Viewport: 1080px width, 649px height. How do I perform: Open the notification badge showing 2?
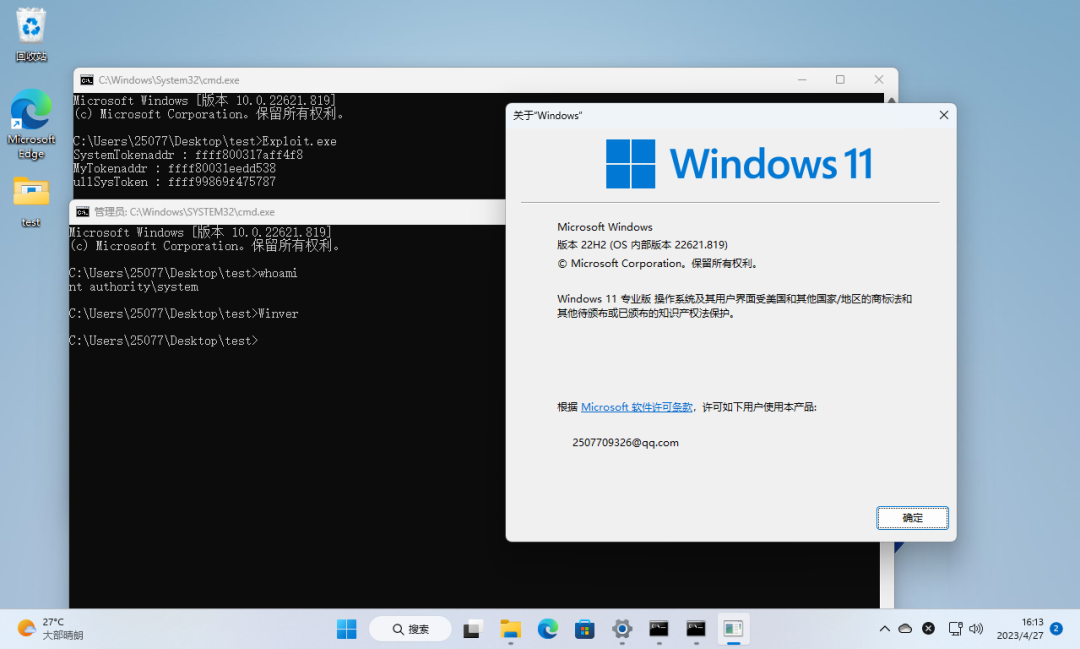click(x=1057, y=628)
